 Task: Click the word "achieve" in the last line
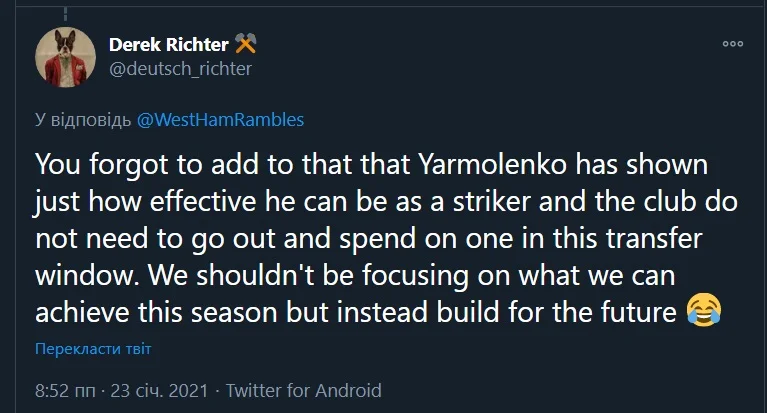click(80, 313)
